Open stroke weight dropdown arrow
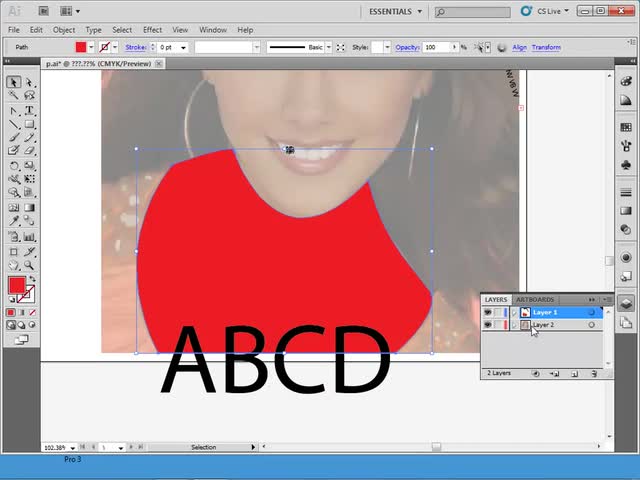The image size is (640, 480). (x=183, y=48)
